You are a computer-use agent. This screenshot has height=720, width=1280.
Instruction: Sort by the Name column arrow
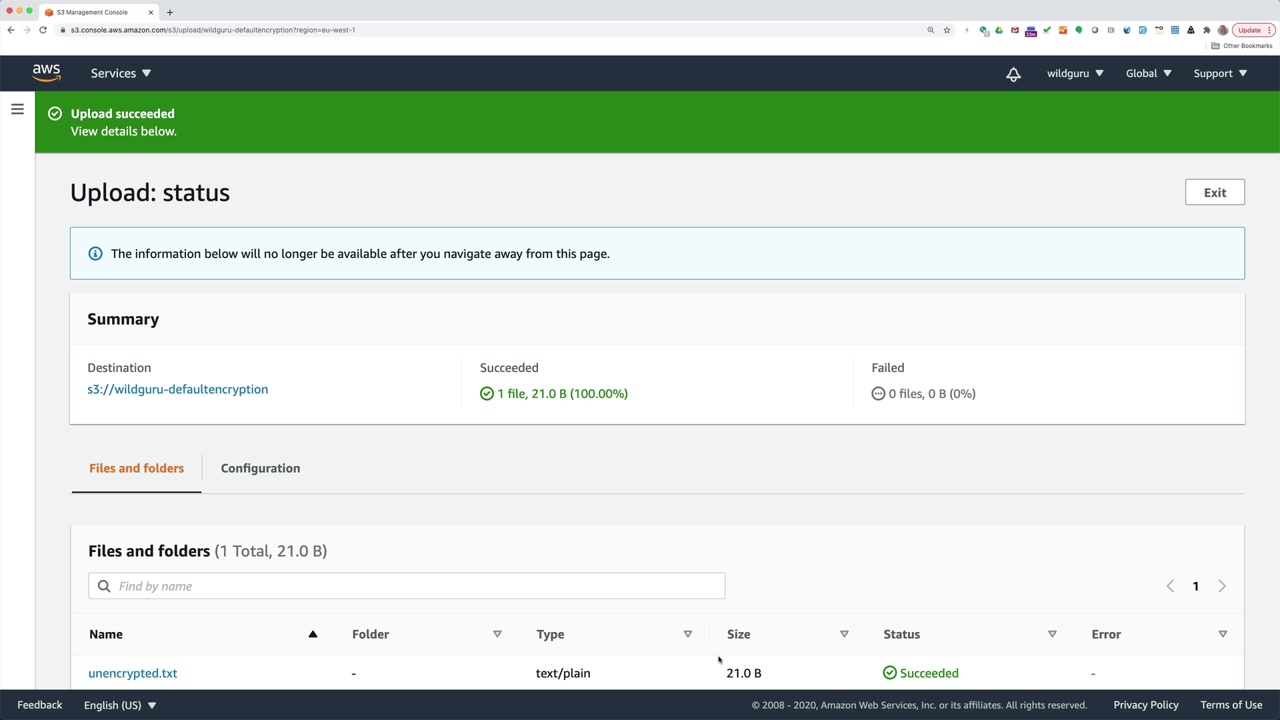[312, 634]
